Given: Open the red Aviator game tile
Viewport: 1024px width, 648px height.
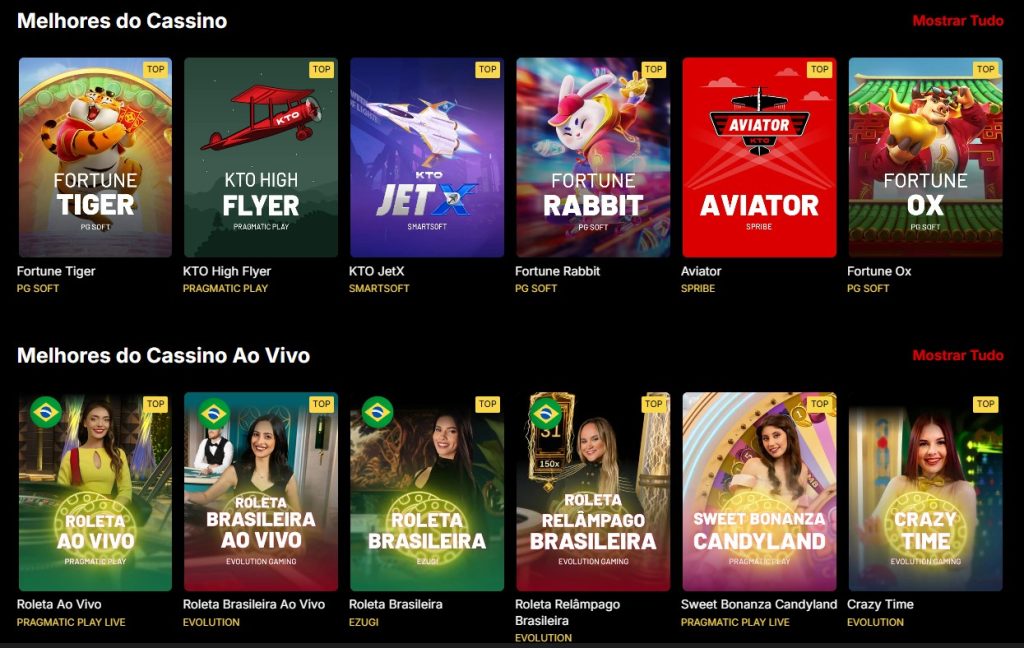Looking at the screenshot, I should pyautogui.click(x=760, y=157).
